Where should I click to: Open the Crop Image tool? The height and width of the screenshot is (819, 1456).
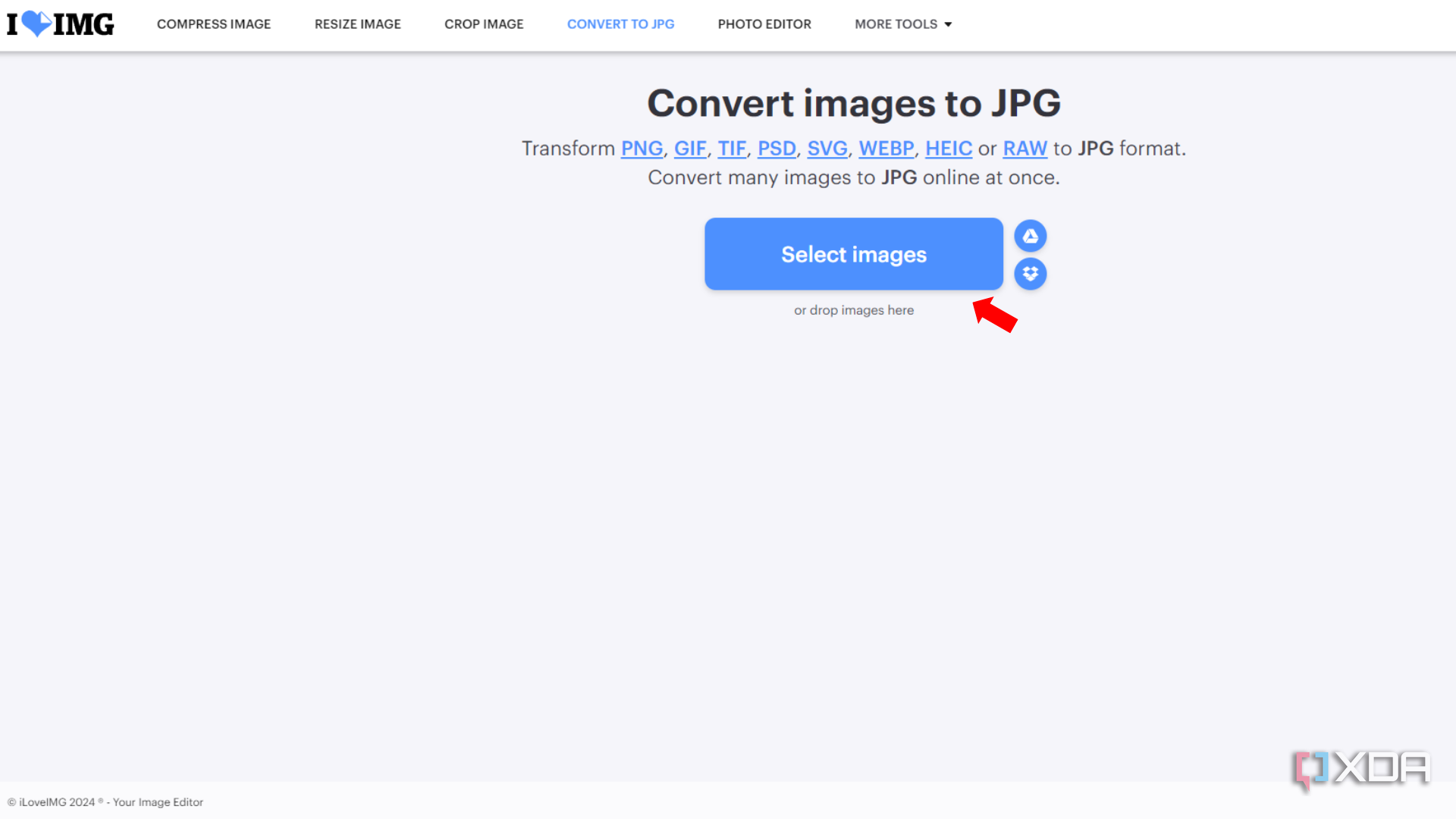point(484,24)
